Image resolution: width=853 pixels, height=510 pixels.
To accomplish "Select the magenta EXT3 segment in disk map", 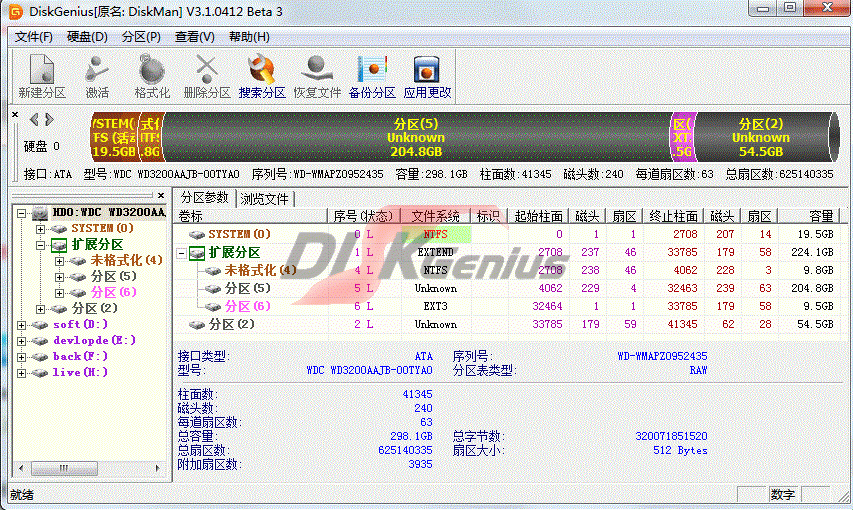I will pos(682,137).
